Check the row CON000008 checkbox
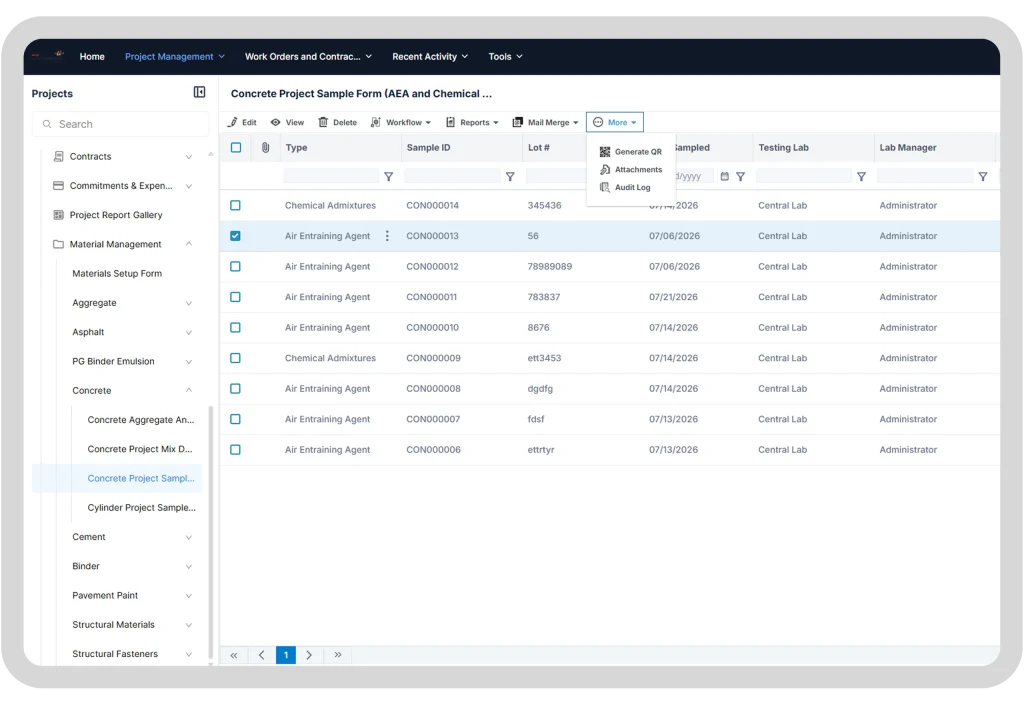The image size is (1024, 705). (x=235, y=388)
